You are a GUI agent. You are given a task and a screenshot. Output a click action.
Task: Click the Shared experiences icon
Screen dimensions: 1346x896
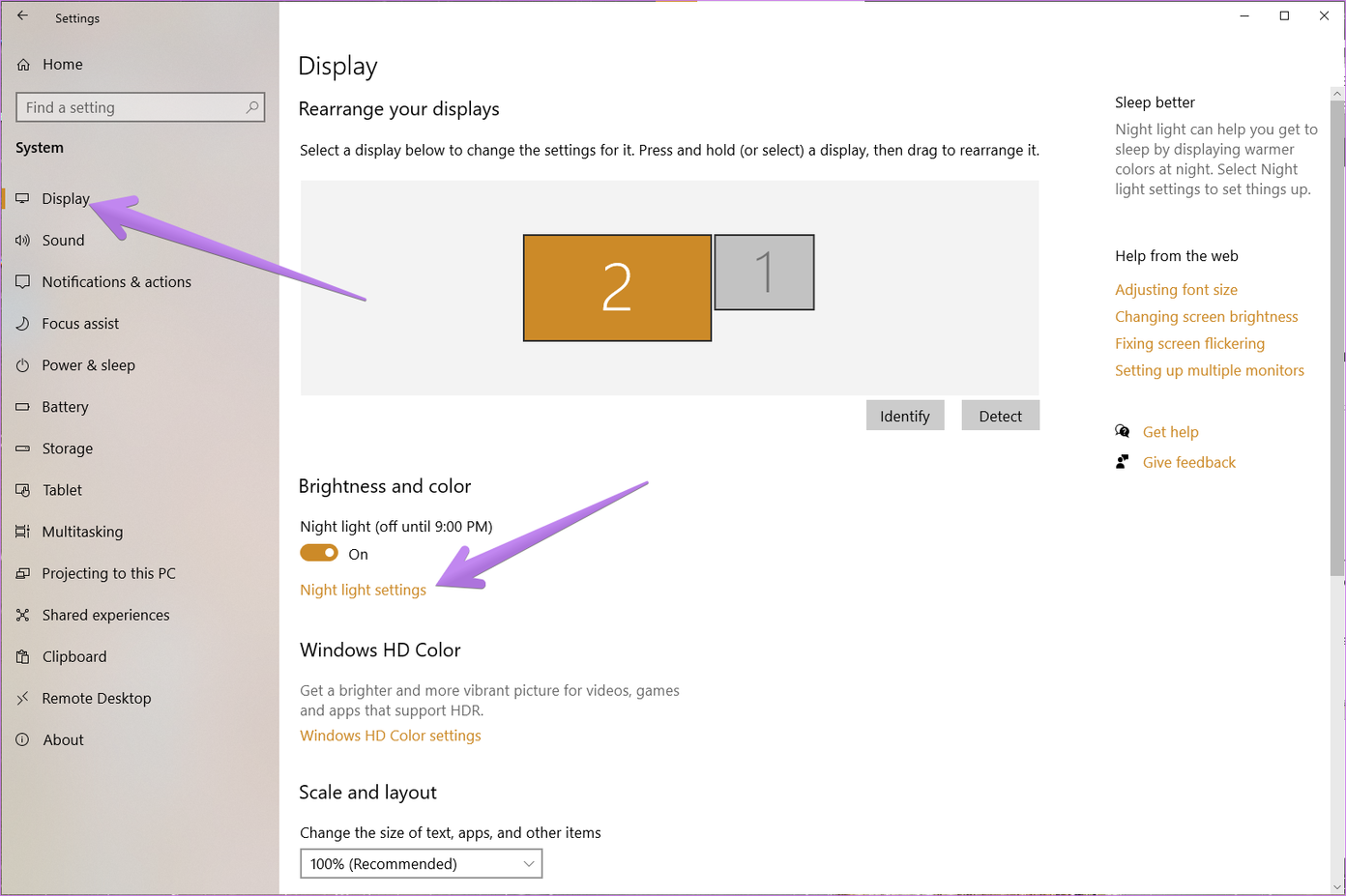point(22,615)
